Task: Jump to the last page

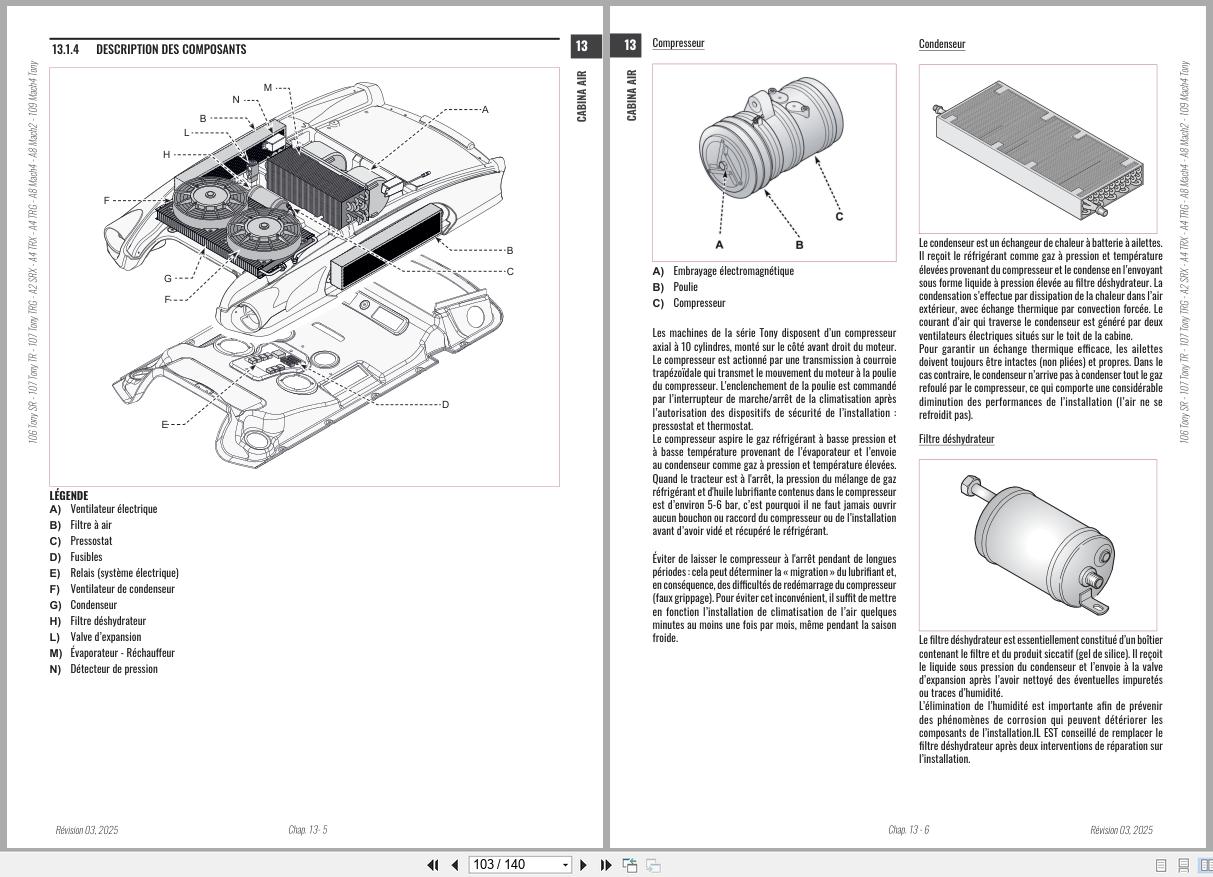Action: pyautogui.click(x=605, y=865)
